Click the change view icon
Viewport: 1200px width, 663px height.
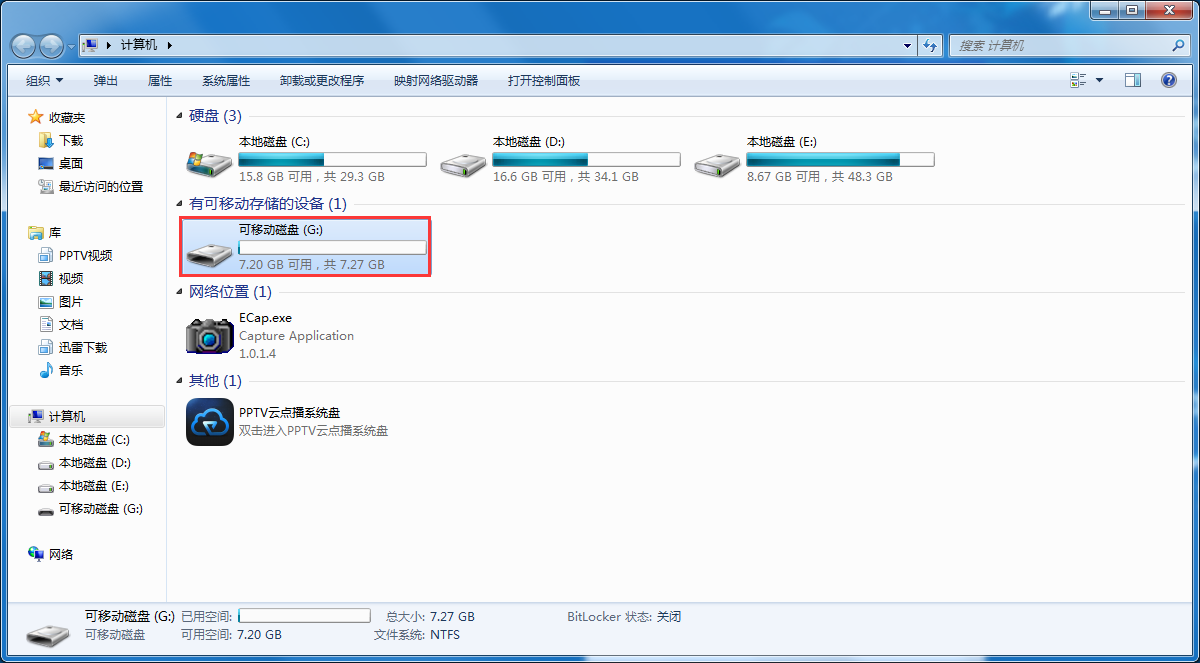[1078, 80]
